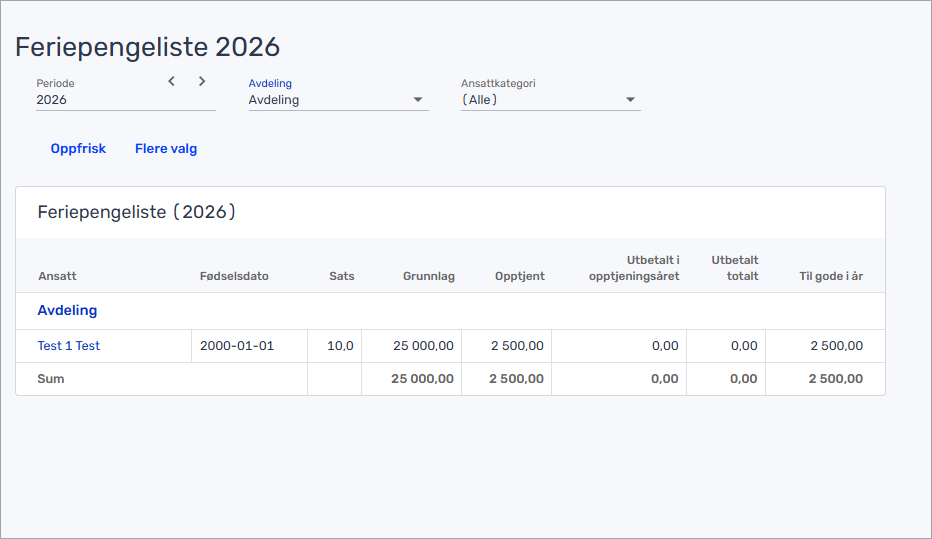
Task: Go to previous period with left chevron
Action: (172, 82)
